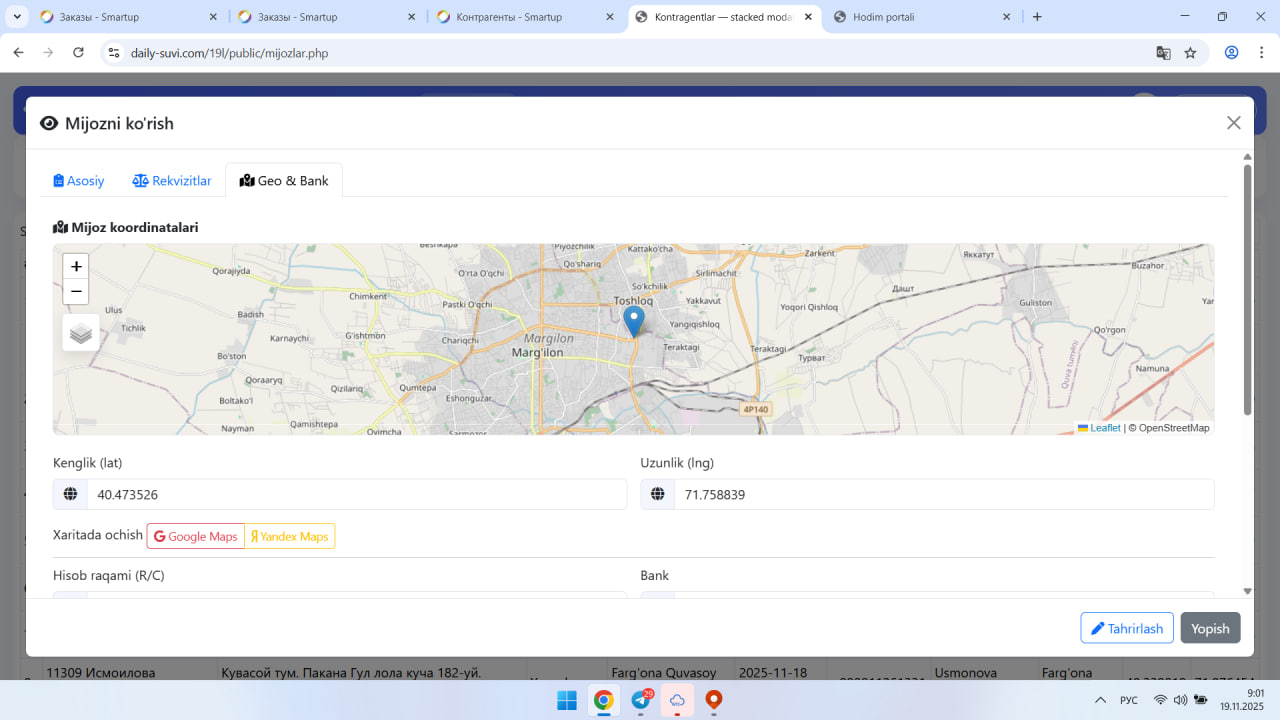Close the Mijozni ko'rish dialog with X
This screenshot has height=720, width=1280.
1233,123
